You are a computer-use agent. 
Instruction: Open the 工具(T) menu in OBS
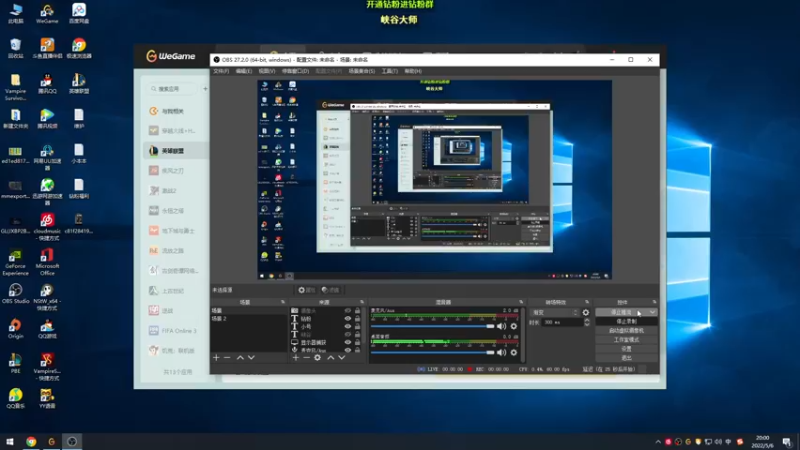coord(390,71)
